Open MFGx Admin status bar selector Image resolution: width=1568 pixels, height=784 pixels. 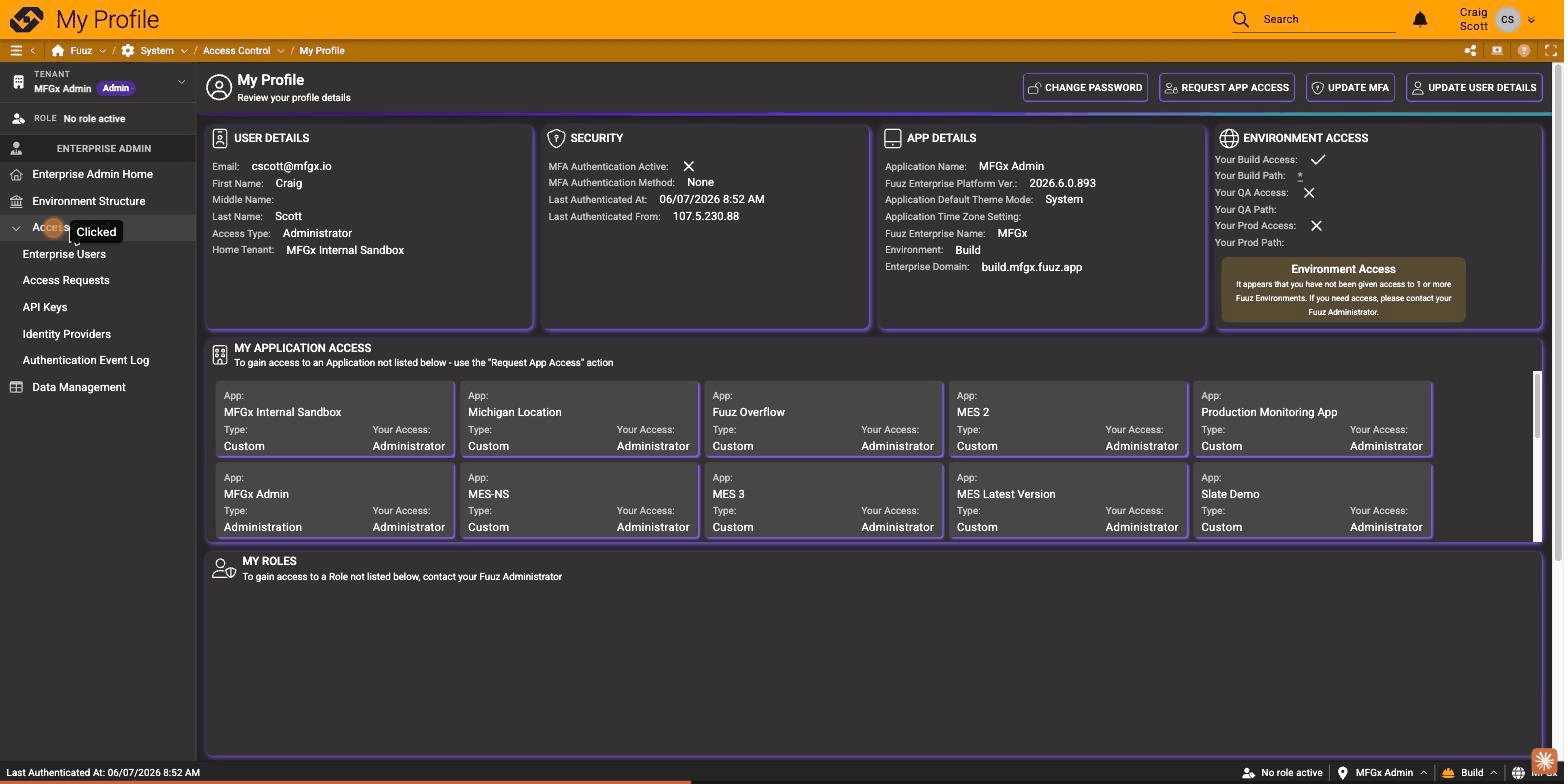click(1382, 773)
